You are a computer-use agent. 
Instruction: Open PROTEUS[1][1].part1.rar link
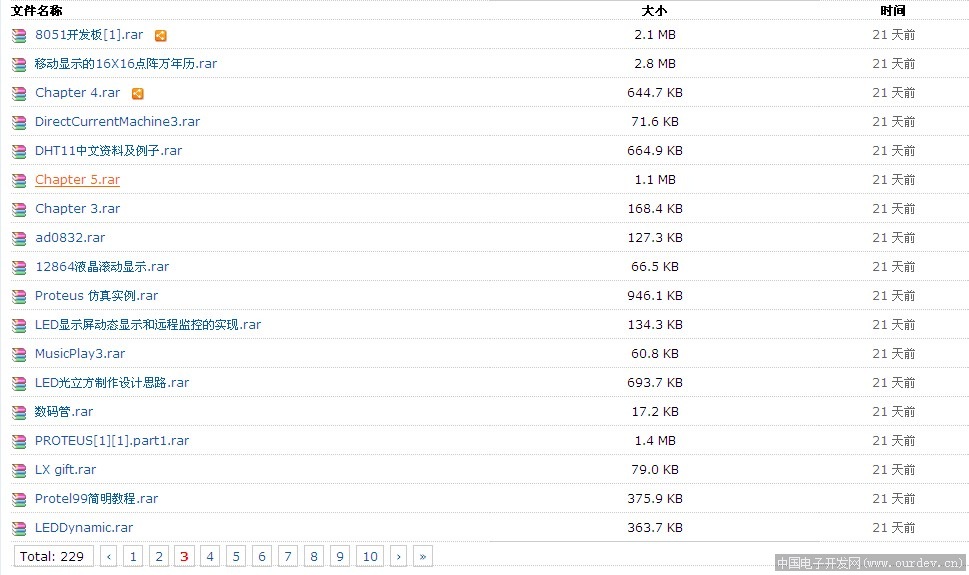point(112,441)
